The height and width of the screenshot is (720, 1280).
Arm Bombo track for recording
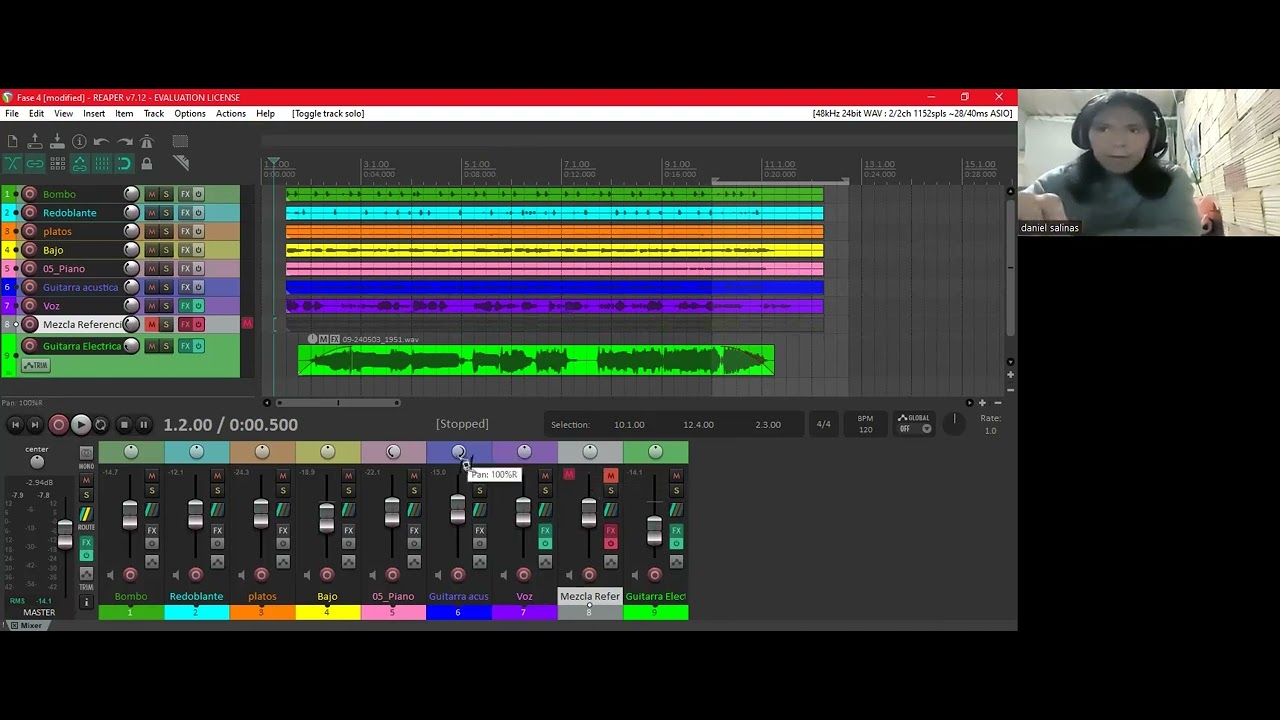(x=29, y=194)
